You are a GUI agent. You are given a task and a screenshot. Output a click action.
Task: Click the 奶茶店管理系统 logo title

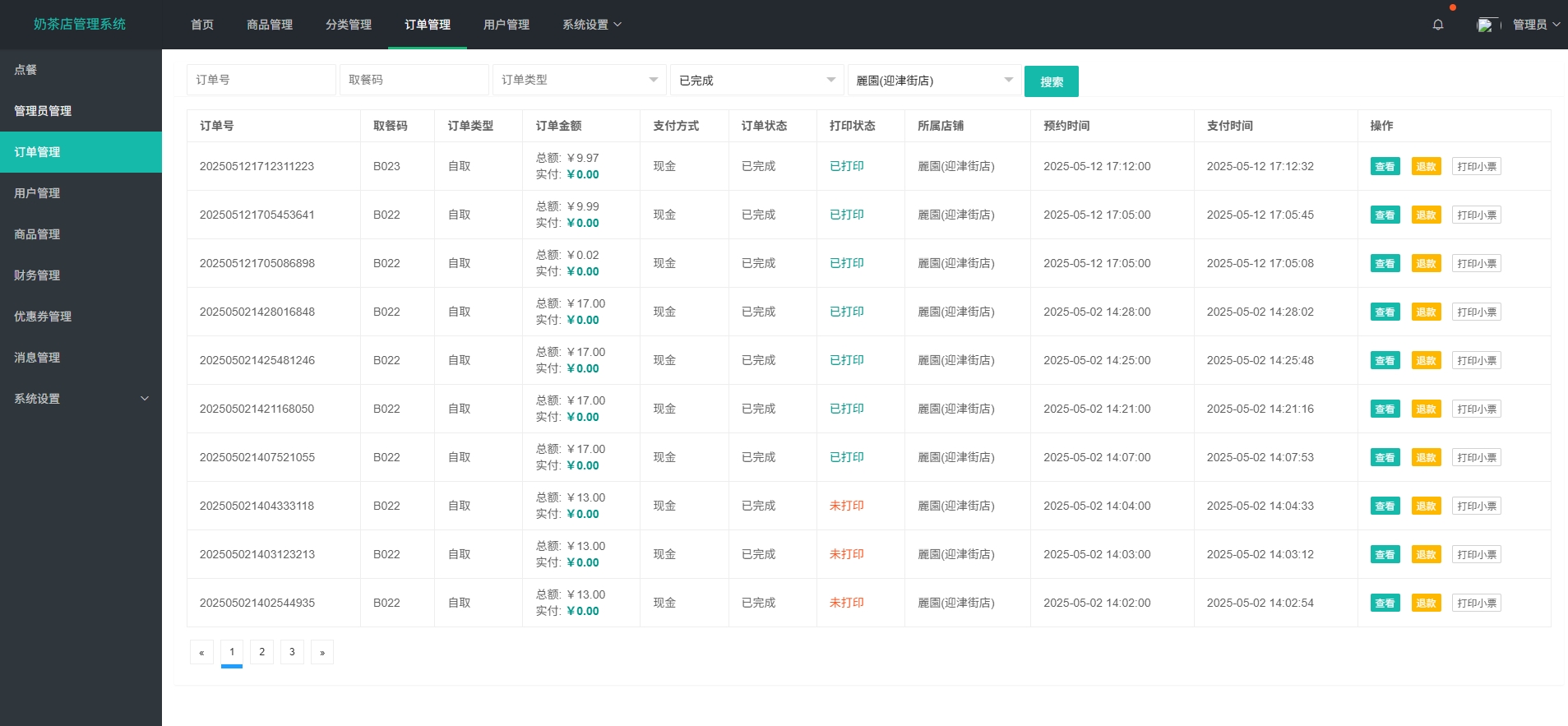80,25
